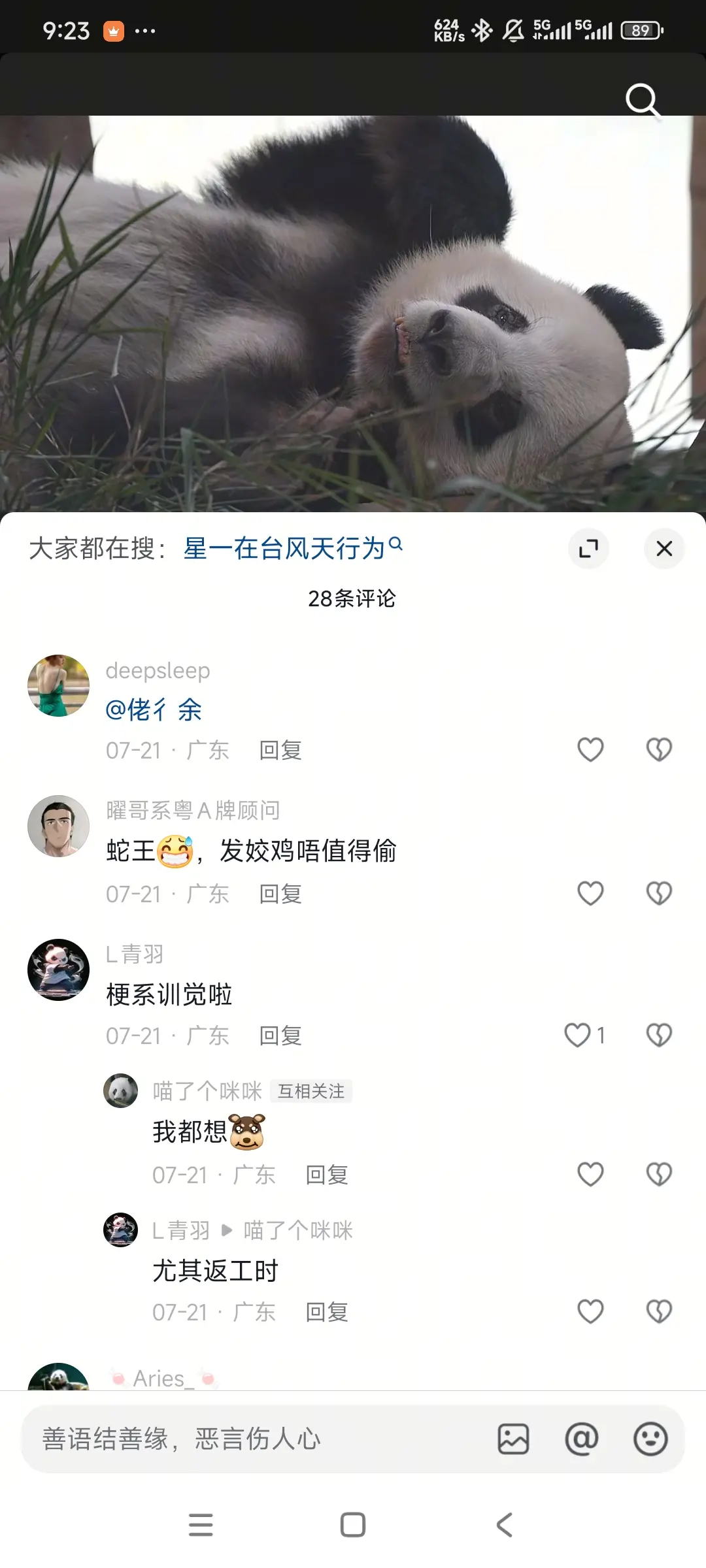Open deepsleep's profile avatar

(58, 685)
